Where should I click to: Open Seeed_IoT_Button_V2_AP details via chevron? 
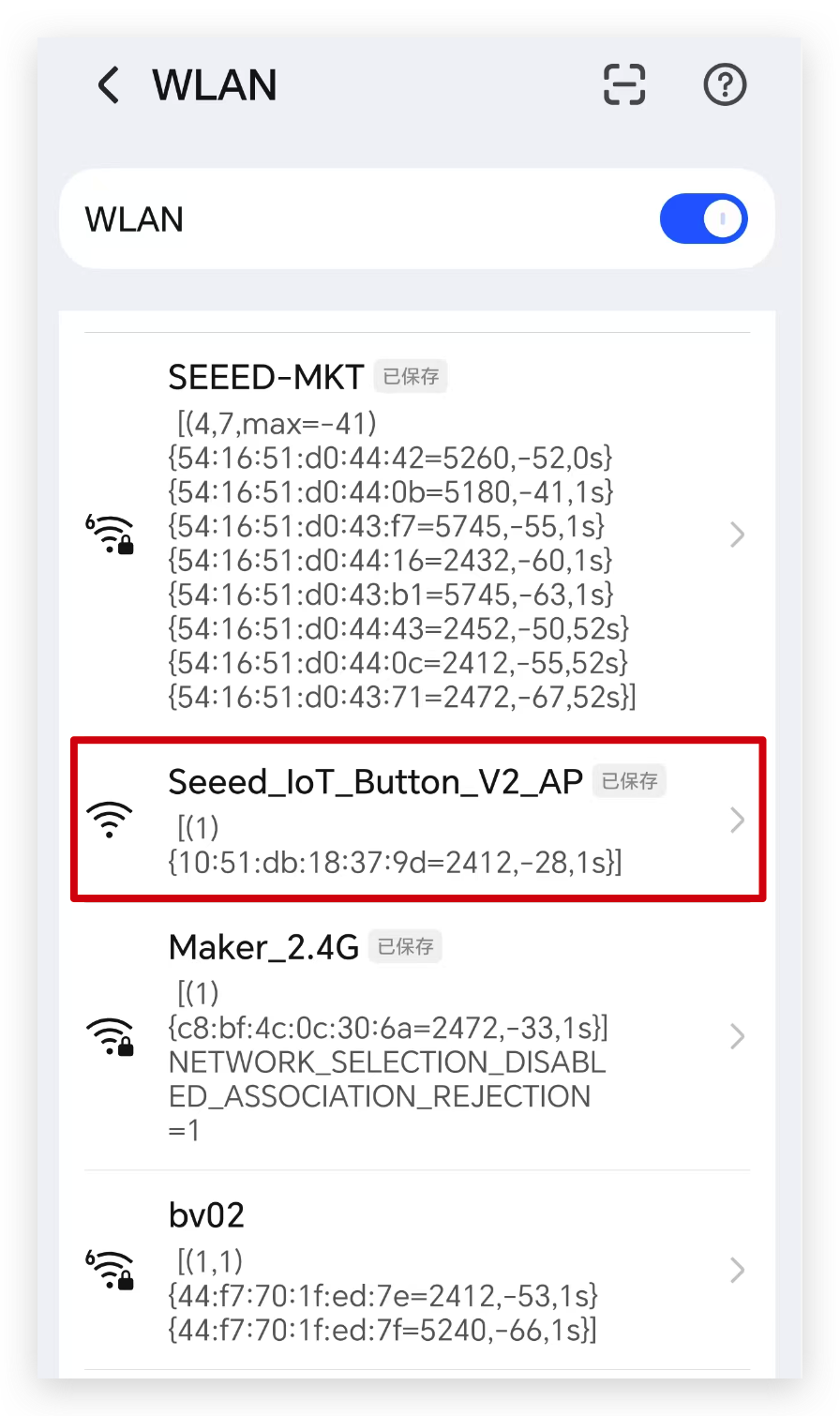coord(738,821)
